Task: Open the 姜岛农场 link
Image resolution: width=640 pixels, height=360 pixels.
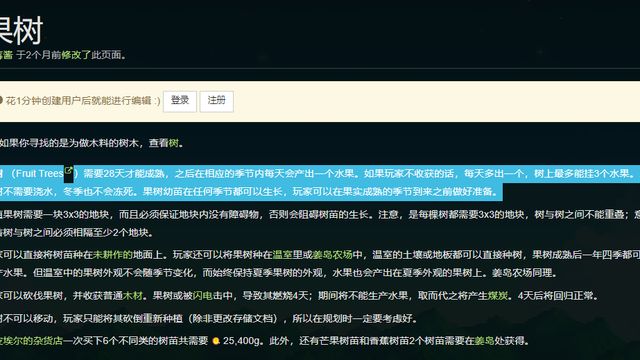Action: [x=332, y=255]
